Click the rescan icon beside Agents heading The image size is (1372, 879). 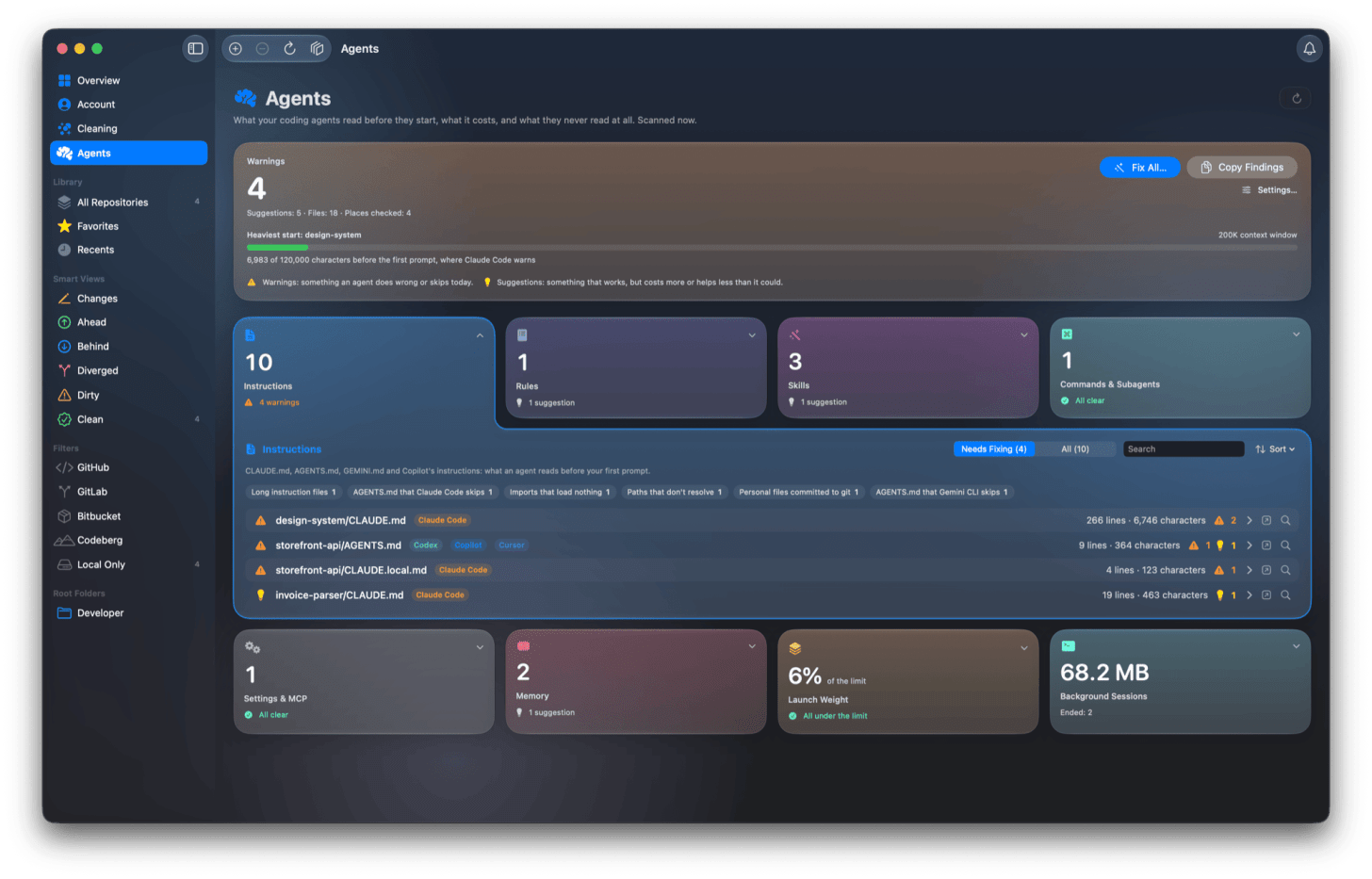1296,98
